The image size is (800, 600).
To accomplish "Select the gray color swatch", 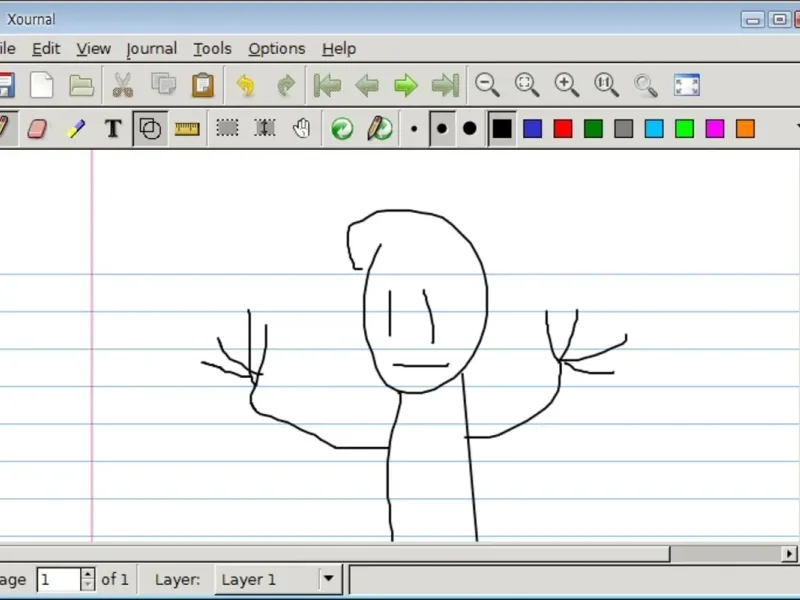I will click(x=623, y=129).
